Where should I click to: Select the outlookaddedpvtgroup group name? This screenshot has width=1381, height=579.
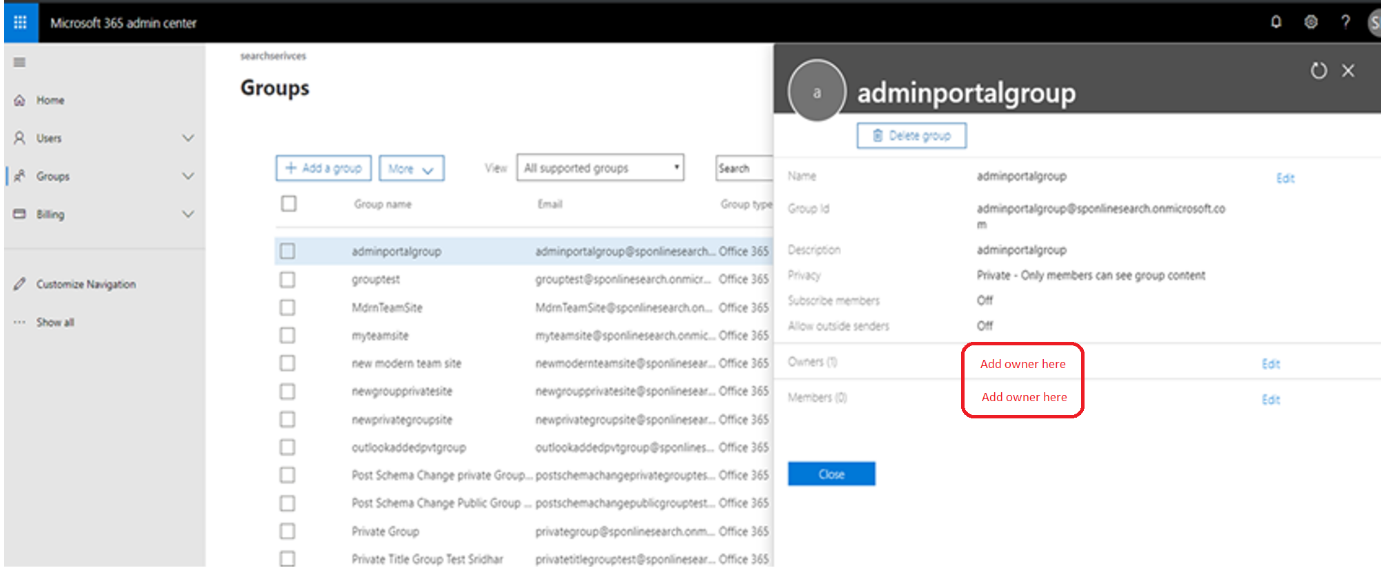409,448
